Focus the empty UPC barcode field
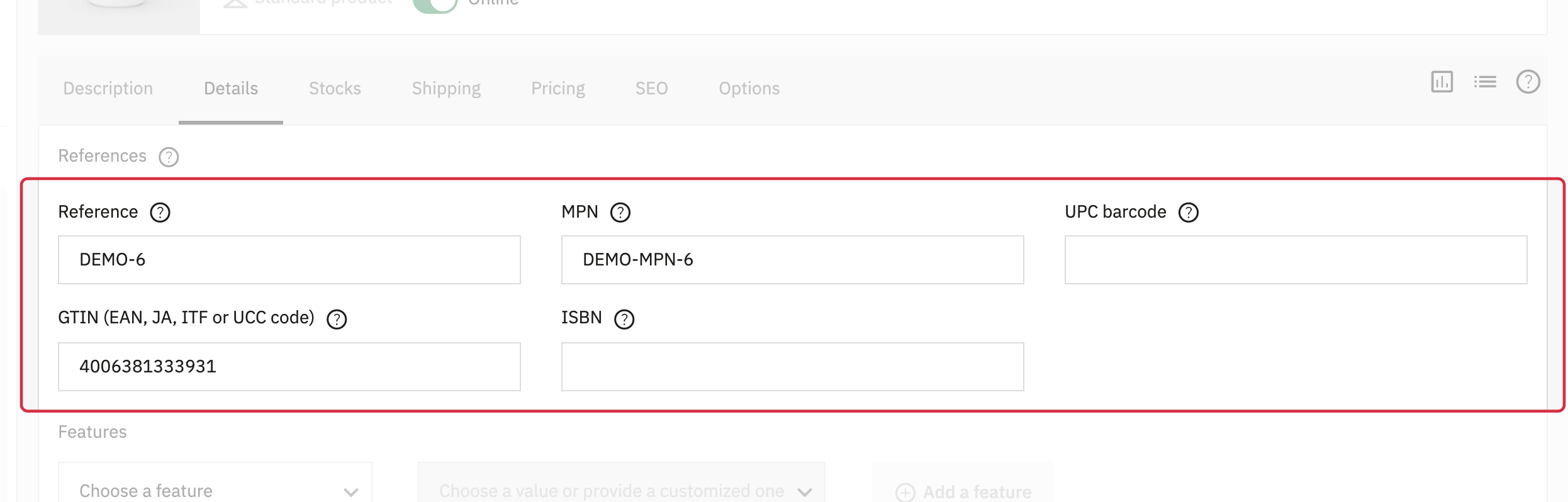The width and height of the screenshot is (1568, 502). (x=1296, y=260)
